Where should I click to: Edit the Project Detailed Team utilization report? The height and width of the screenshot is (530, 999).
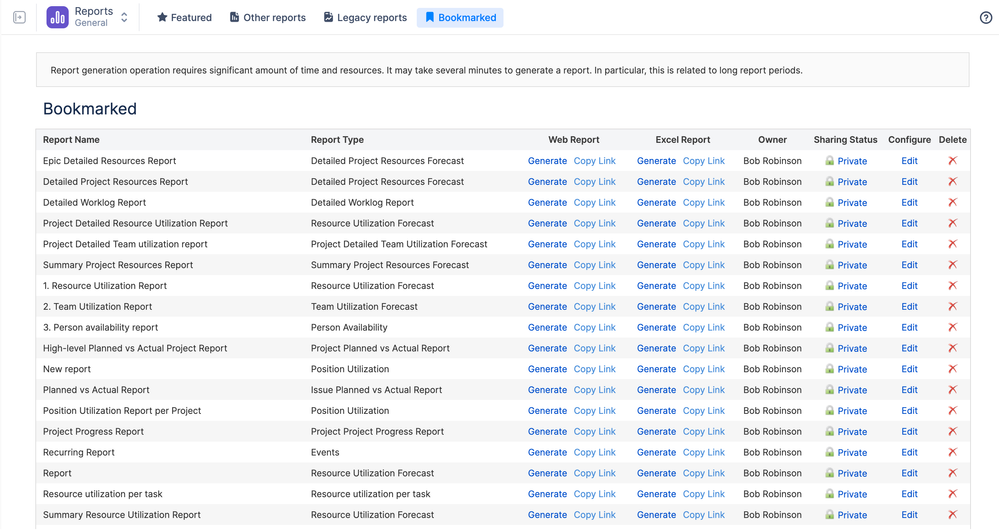pyautogui.click(x=909, y=244)
